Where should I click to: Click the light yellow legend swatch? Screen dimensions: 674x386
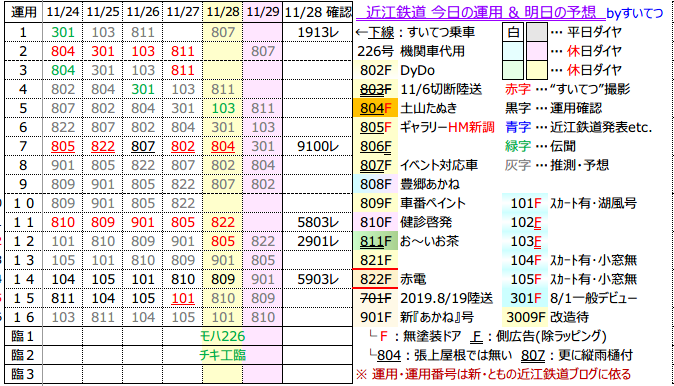[x=536, y=70]
